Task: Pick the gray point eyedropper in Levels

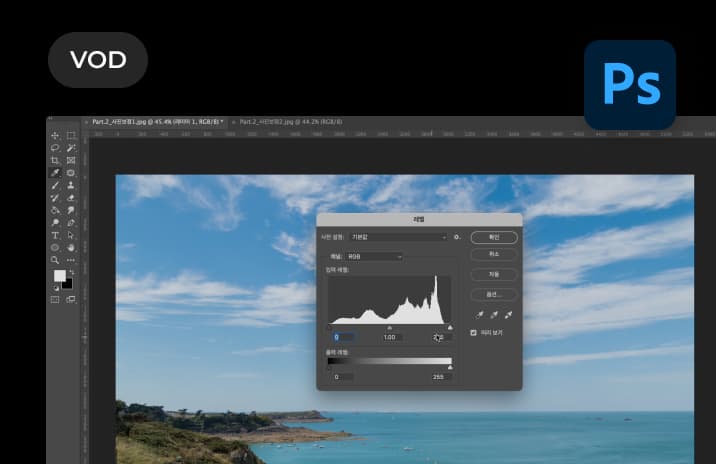Action: pos(492,314)
